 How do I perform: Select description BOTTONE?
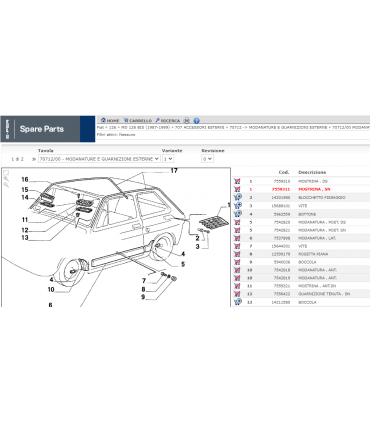click(307, 214)
